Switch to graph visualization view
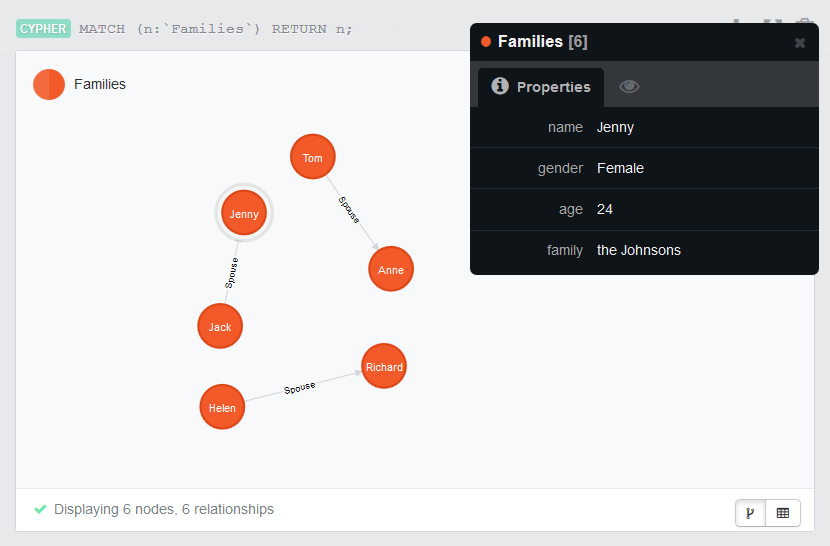Viewport: 830px width, 546px height. [750, 513]
